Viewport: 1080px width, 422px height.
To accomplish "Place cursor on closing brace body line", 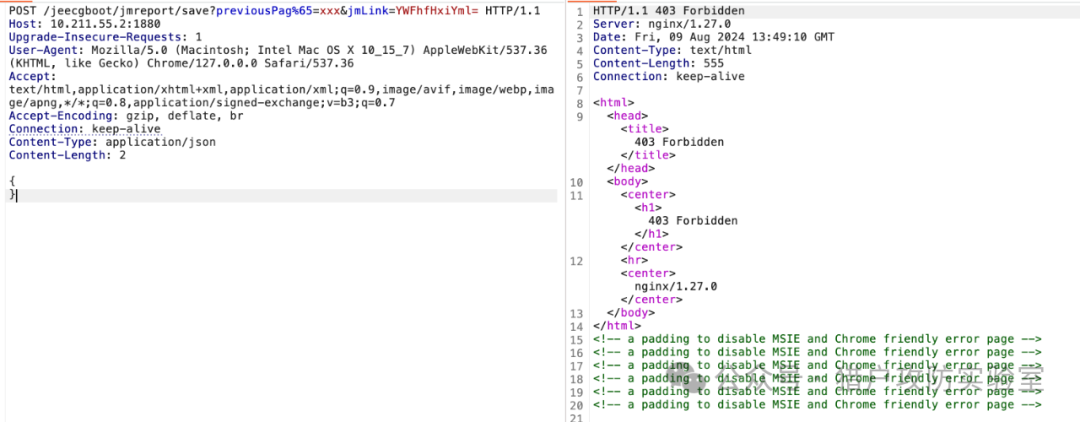I will pos(281,196).
